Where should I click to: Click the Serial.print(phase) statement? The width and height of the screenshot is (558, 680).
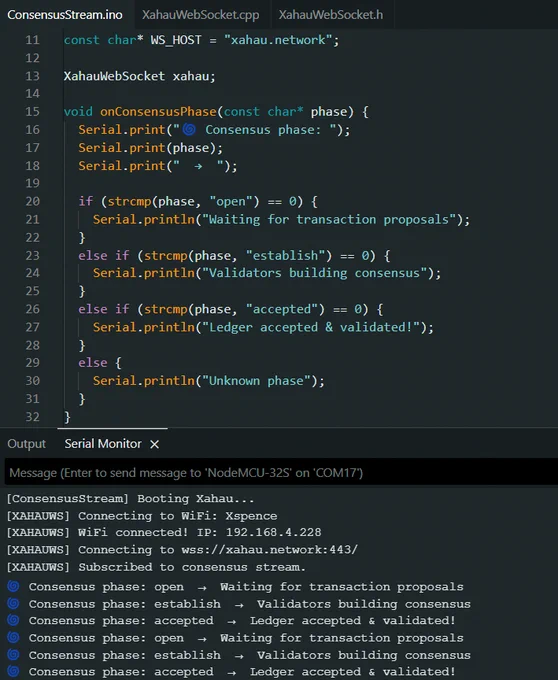(150, 148)
